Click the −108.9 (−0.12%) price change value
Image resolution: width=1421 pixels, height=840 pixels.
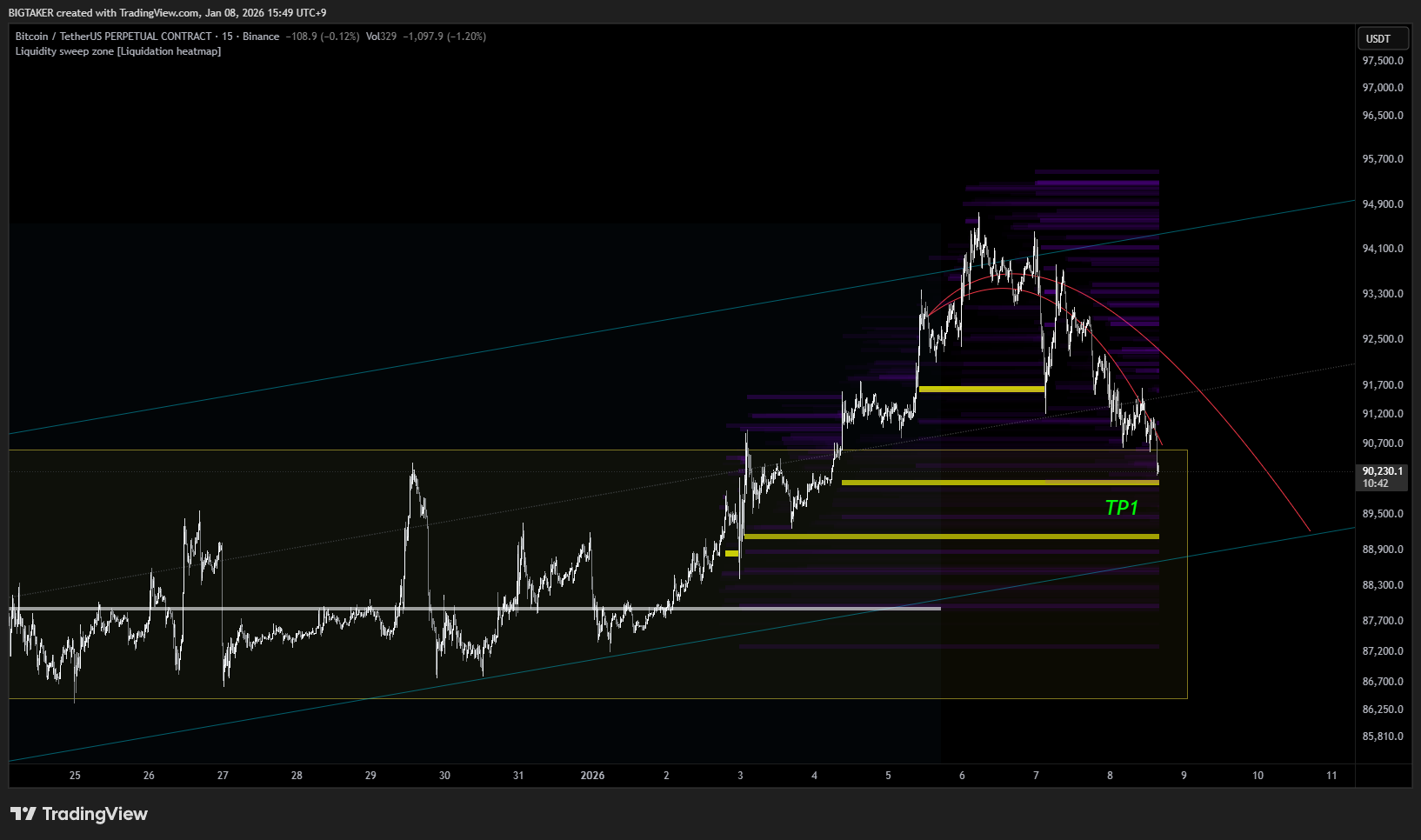323,37
